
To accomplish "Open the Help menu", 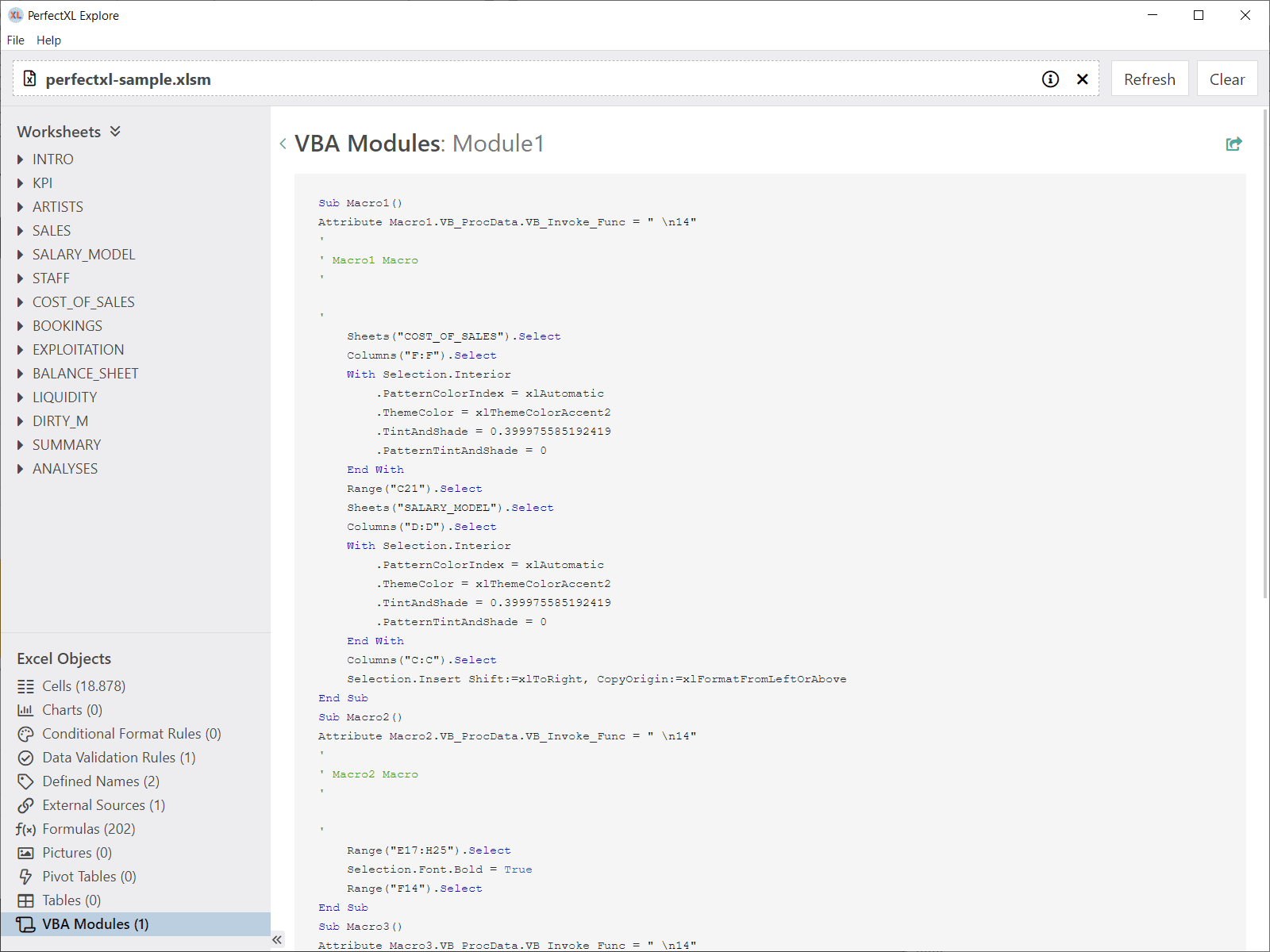I will [x=48, y=40].
